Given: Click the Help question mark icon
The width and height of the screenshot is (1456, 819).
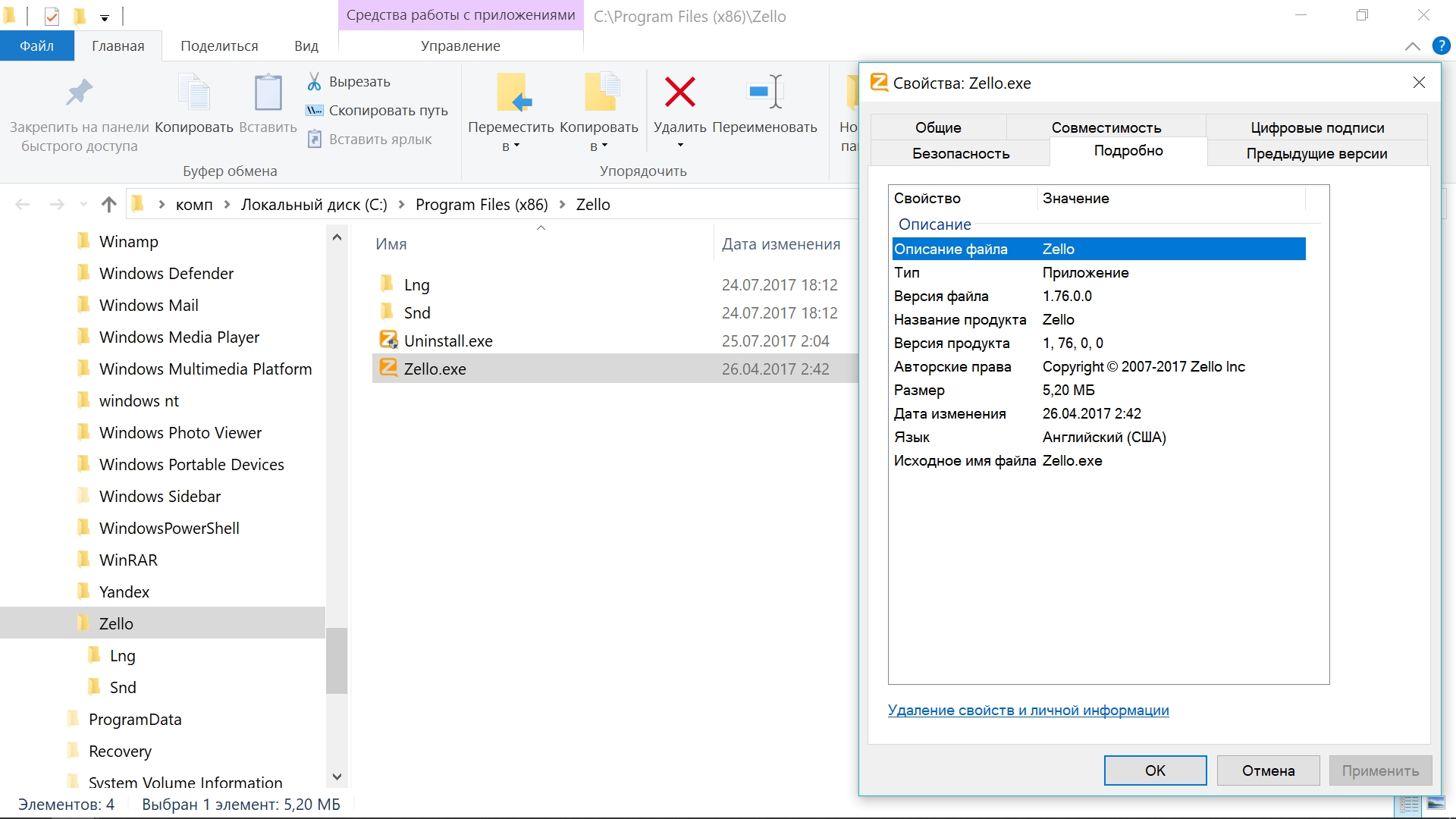Looking at the screenshot, I should 1441,46.
